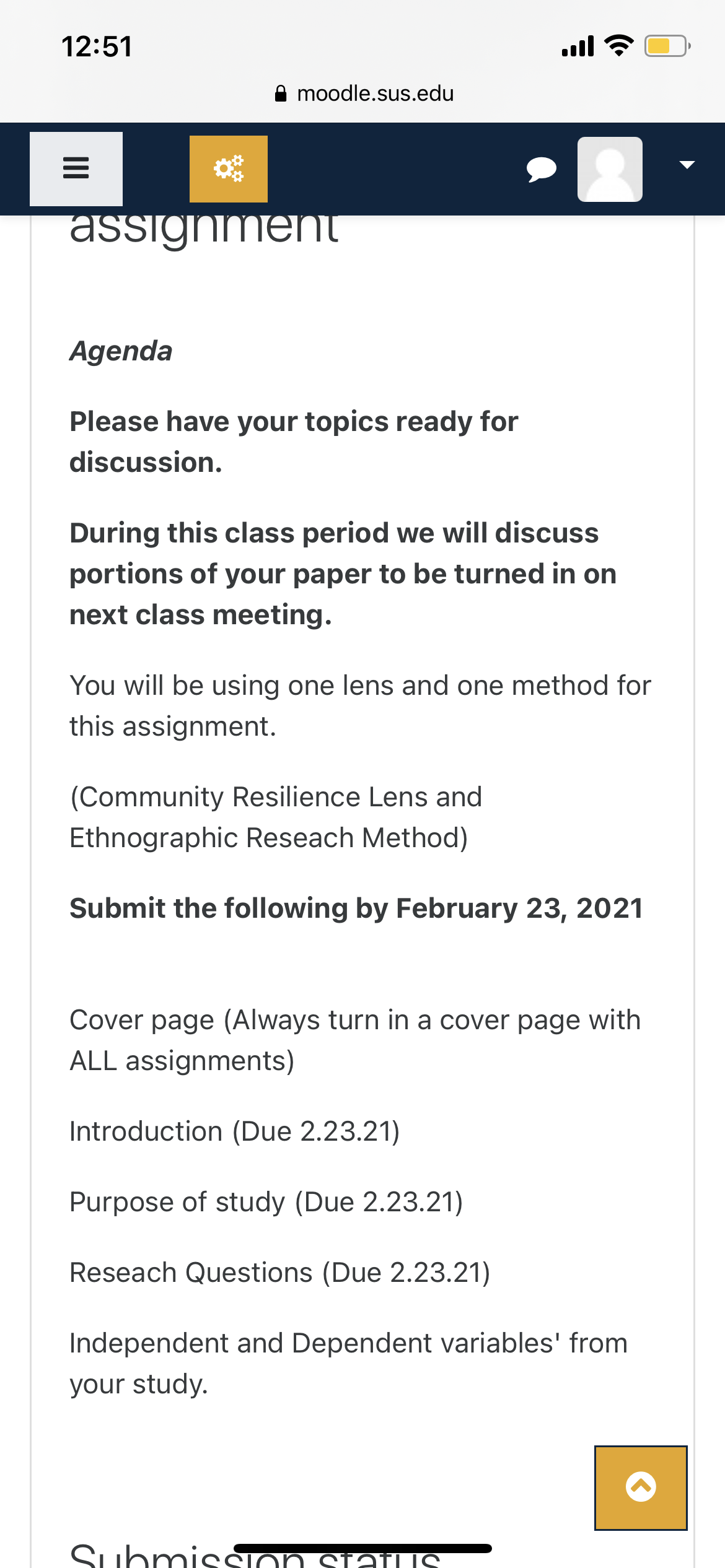Tap the battery indicator icon
The image size is (725, 1568).
coord(667,46)
